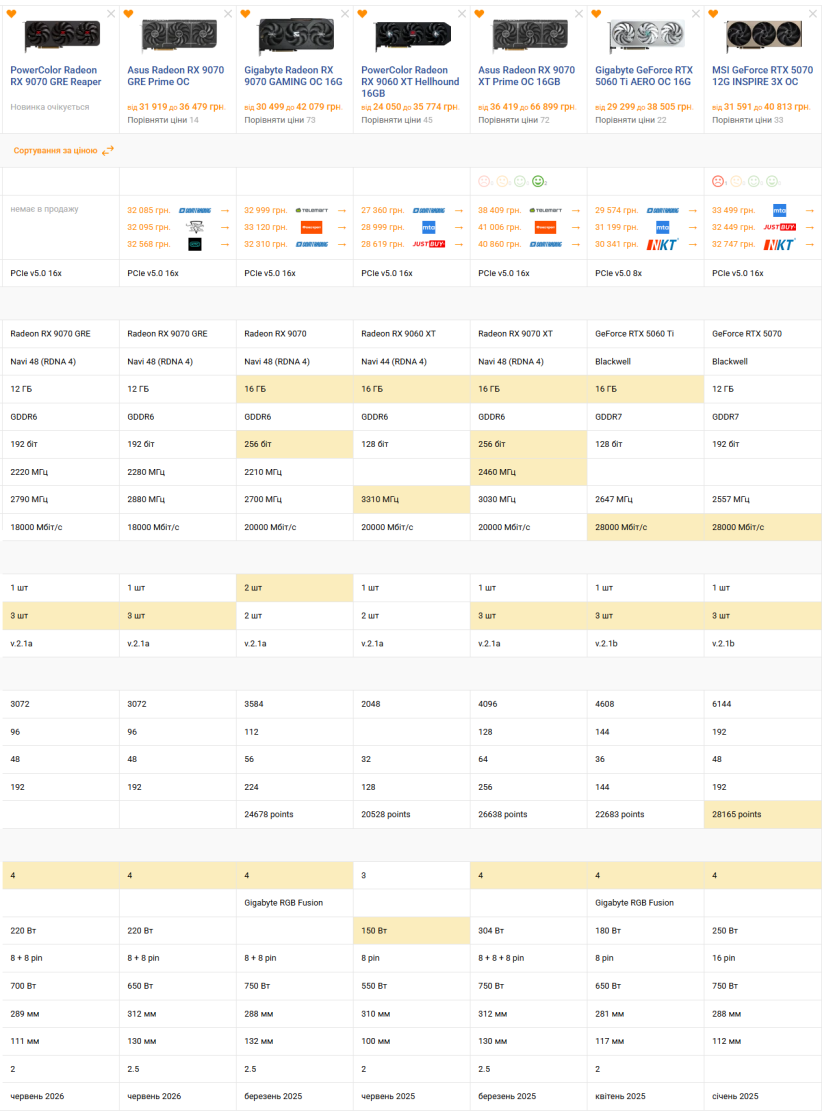Toggle favorite heart on MSI RTX 5070 INSPIRE
The height and width of the screenshot is (1116, 835).
tap(713, 14)
